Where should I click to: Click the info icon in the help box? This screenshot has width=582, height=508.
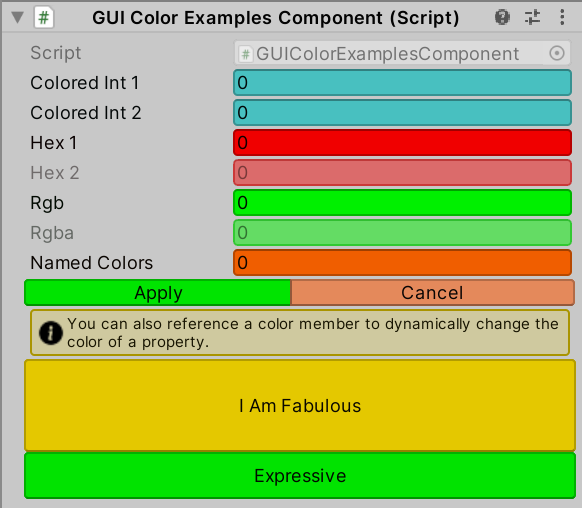coord(51,333)
